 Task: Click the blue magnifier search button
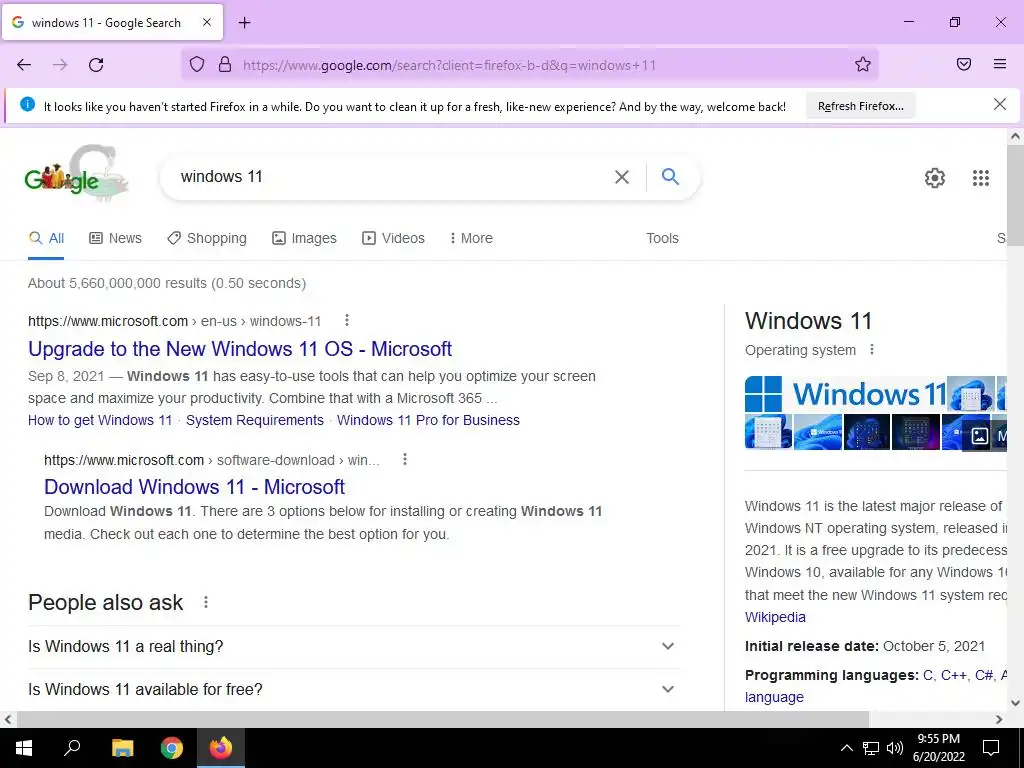670,176
